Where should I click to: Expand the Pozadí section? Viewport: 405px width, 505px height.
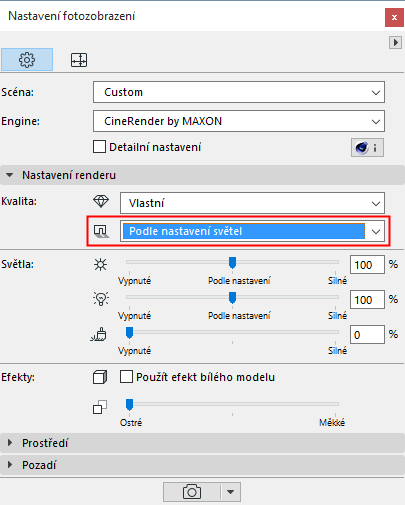pyautogui.click(x=202, y=465)
